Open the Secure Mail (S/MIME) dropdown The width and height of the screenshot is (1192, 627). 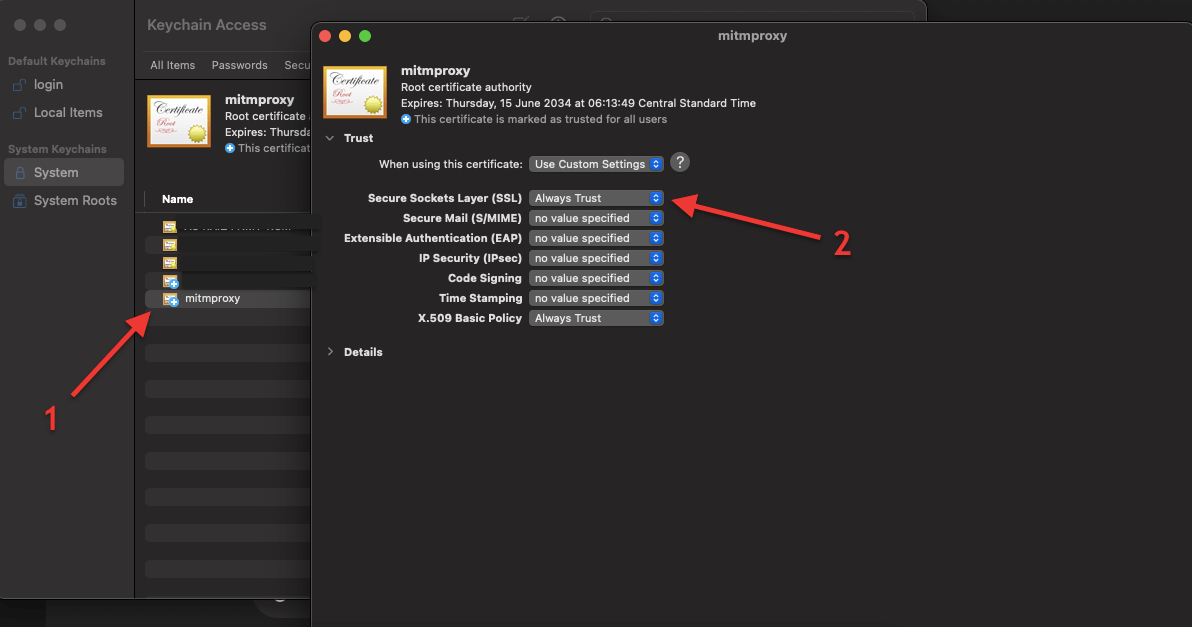pyautogui.click(x=596, y=218)
